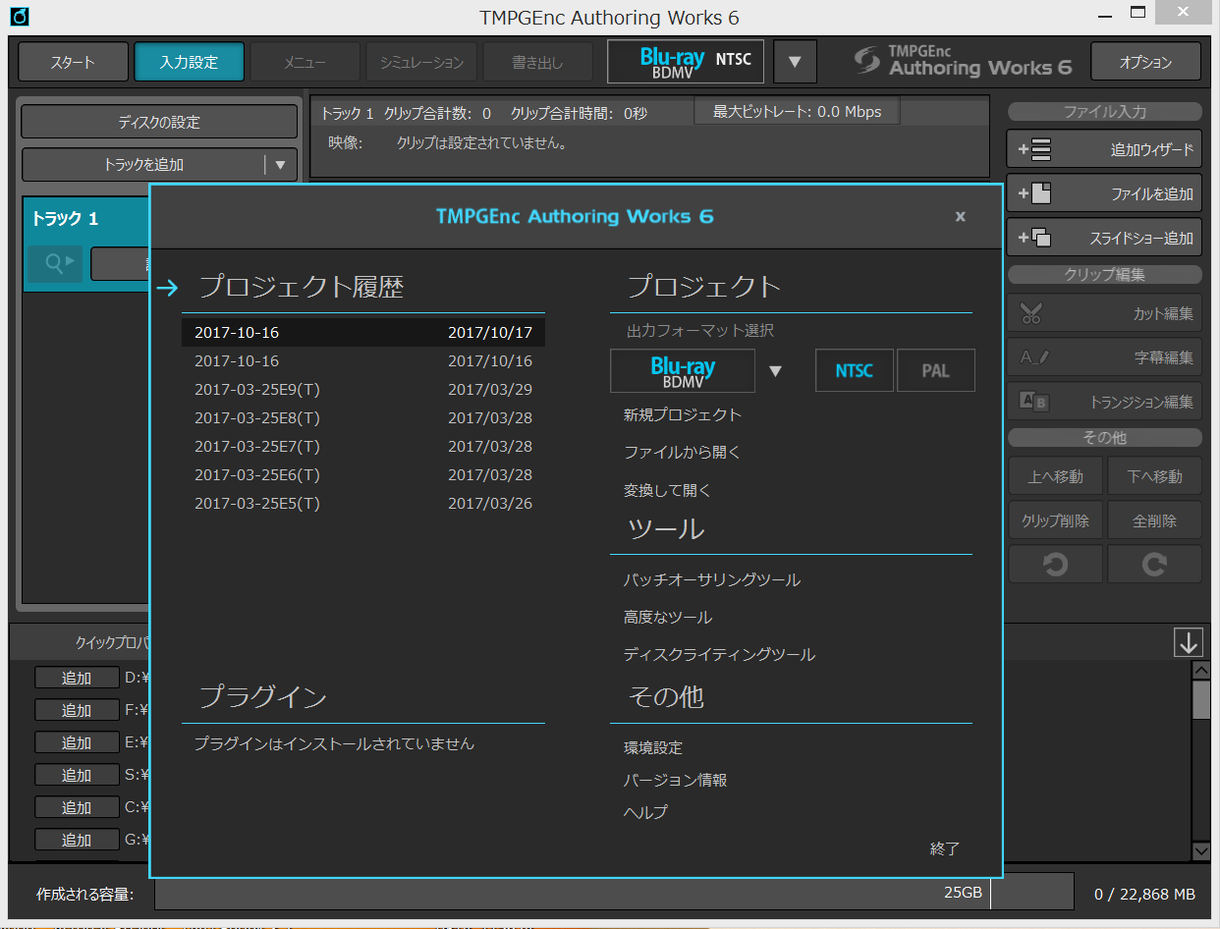
Task: Click the scrollbar down arrow in the lower panel
Action: (x=1202, y=851)
